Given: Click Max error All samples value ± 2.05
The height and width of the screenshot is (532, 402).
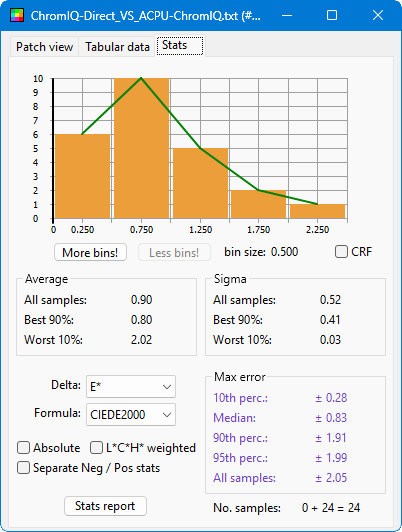Looking at the screenshot, I should click(x=331, y=478).
